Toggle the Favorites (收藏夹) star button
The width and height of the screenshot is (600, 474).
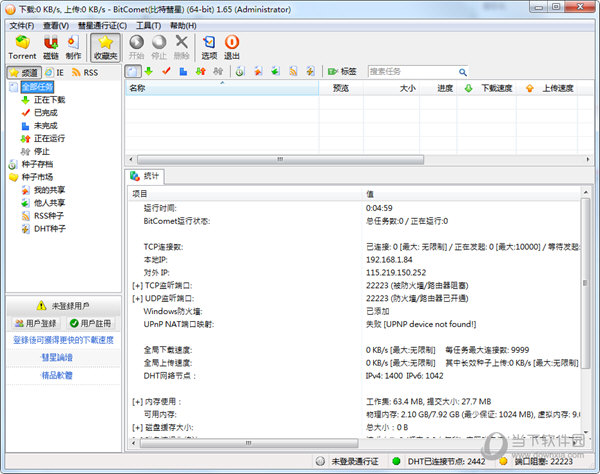(x=105, y=47)
